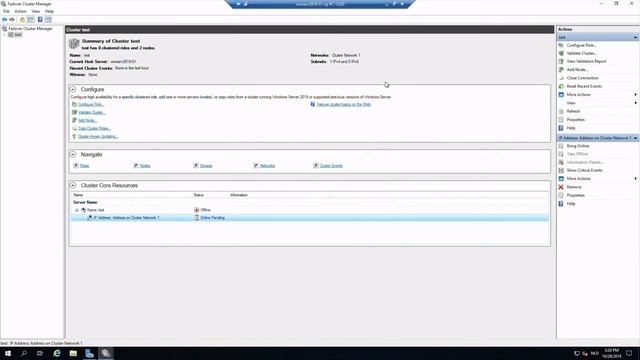
Task: Click the Name column header
Action: [78, 195]
